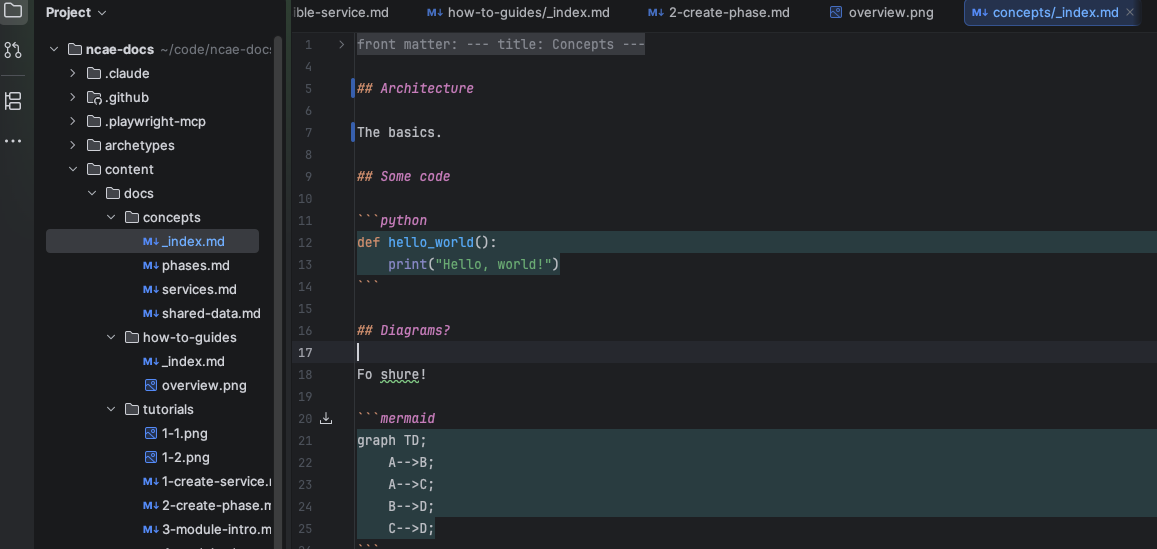Select 1-1.png in tutorials folder
1157x549 pixels.
pyautogui.click(x=184, y=433)
